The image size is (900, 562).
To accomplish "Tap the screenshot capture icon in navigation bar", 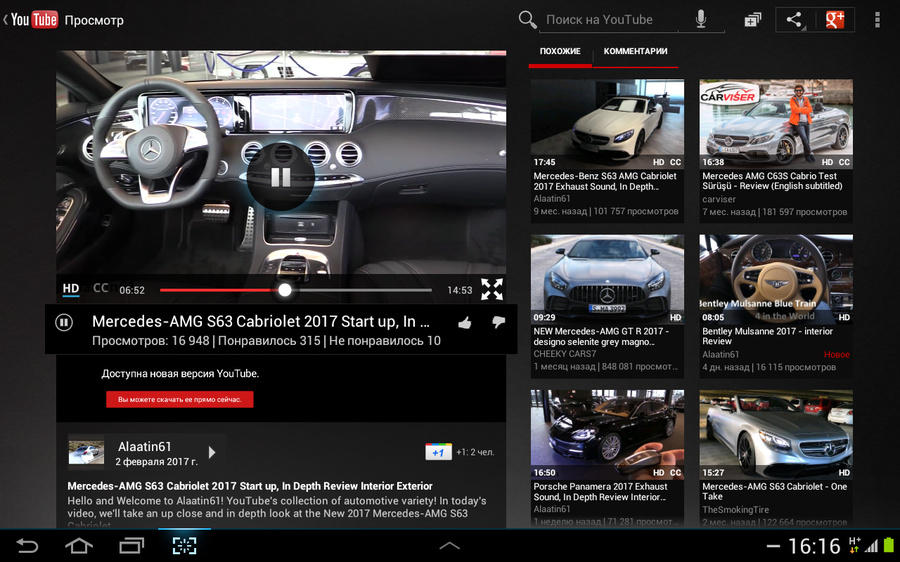I will (184, 545).
